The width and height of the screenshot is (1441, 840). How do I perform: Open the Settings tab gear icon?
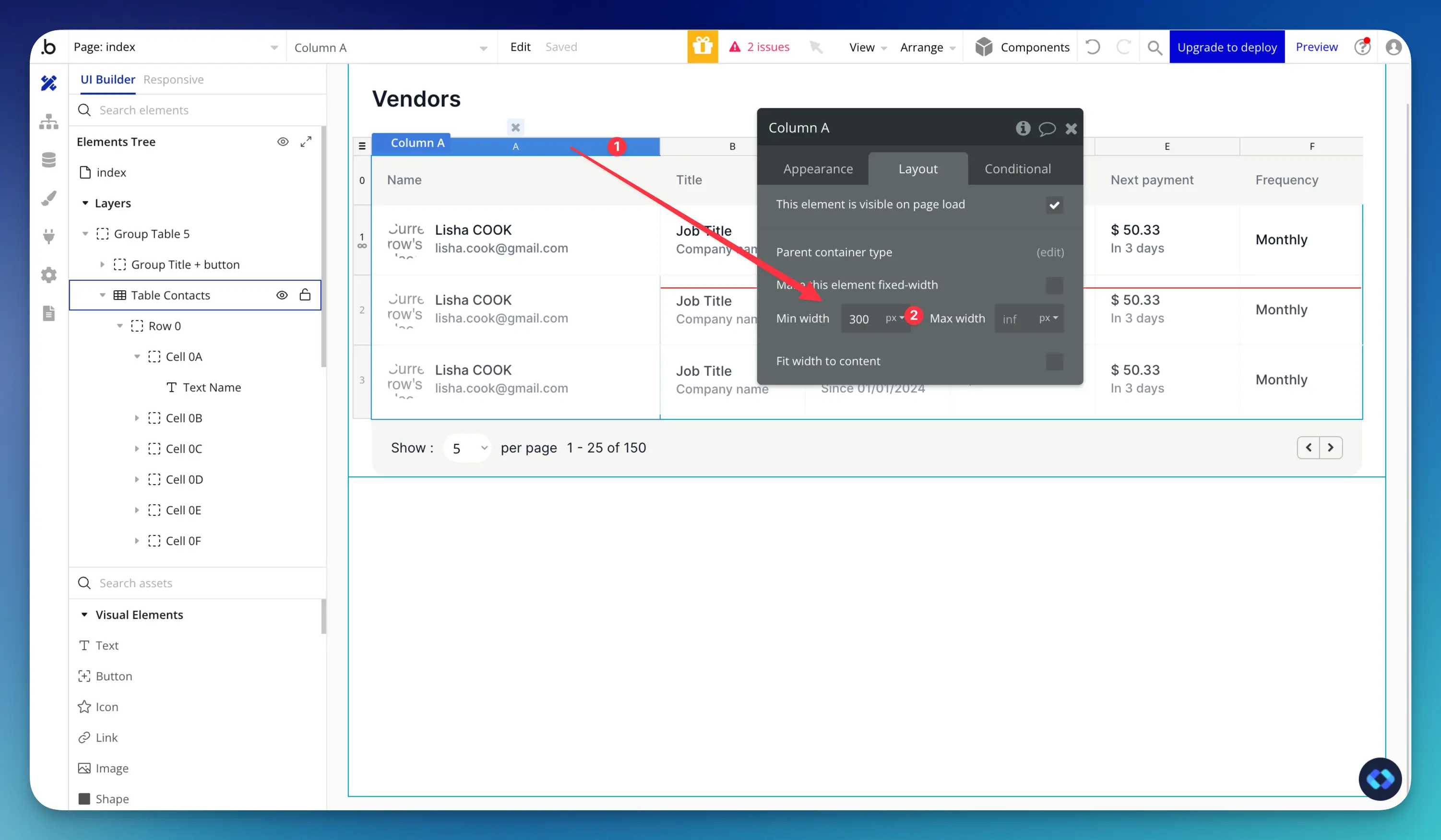tap(49, 275)
